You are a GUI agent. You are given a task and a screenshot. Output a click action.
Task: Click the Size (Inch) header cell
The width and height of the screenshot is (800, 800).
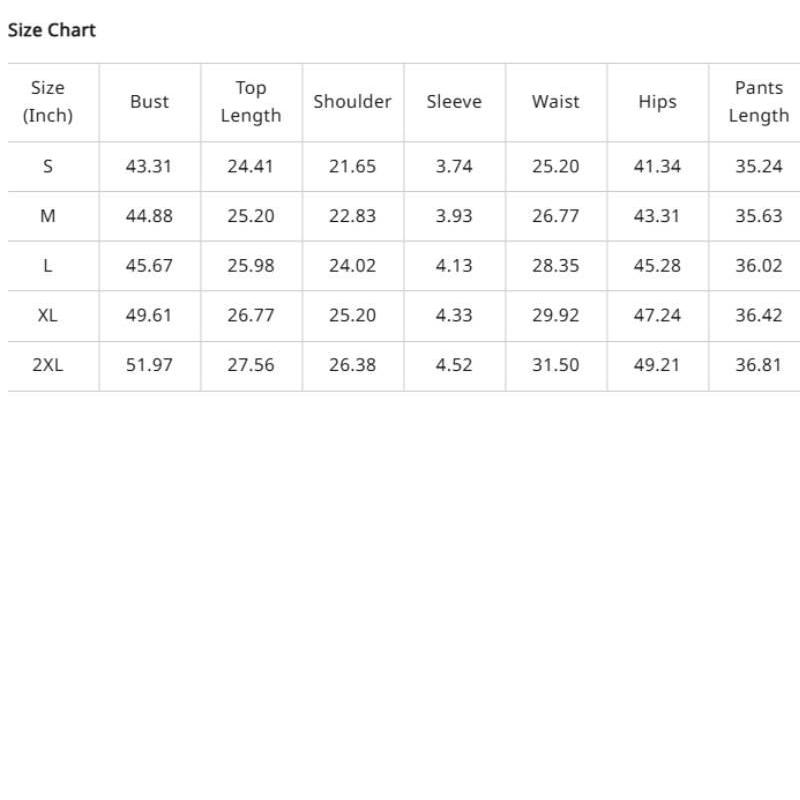coord(48,102)
